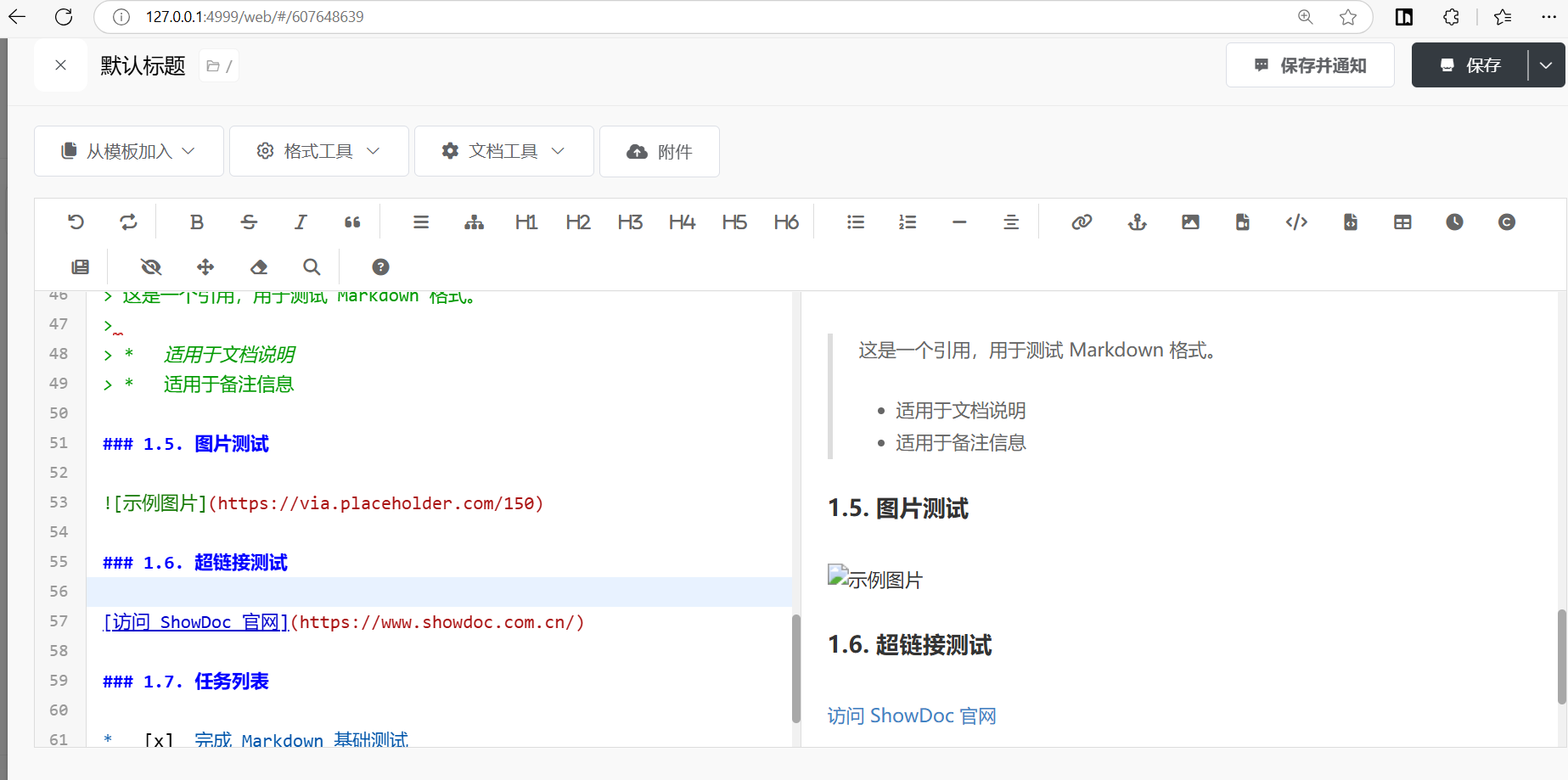Apply strikethrough from the editor toolbar
Image resolution: width=1568 pixels, height=780 pixels.
[249, 222]
